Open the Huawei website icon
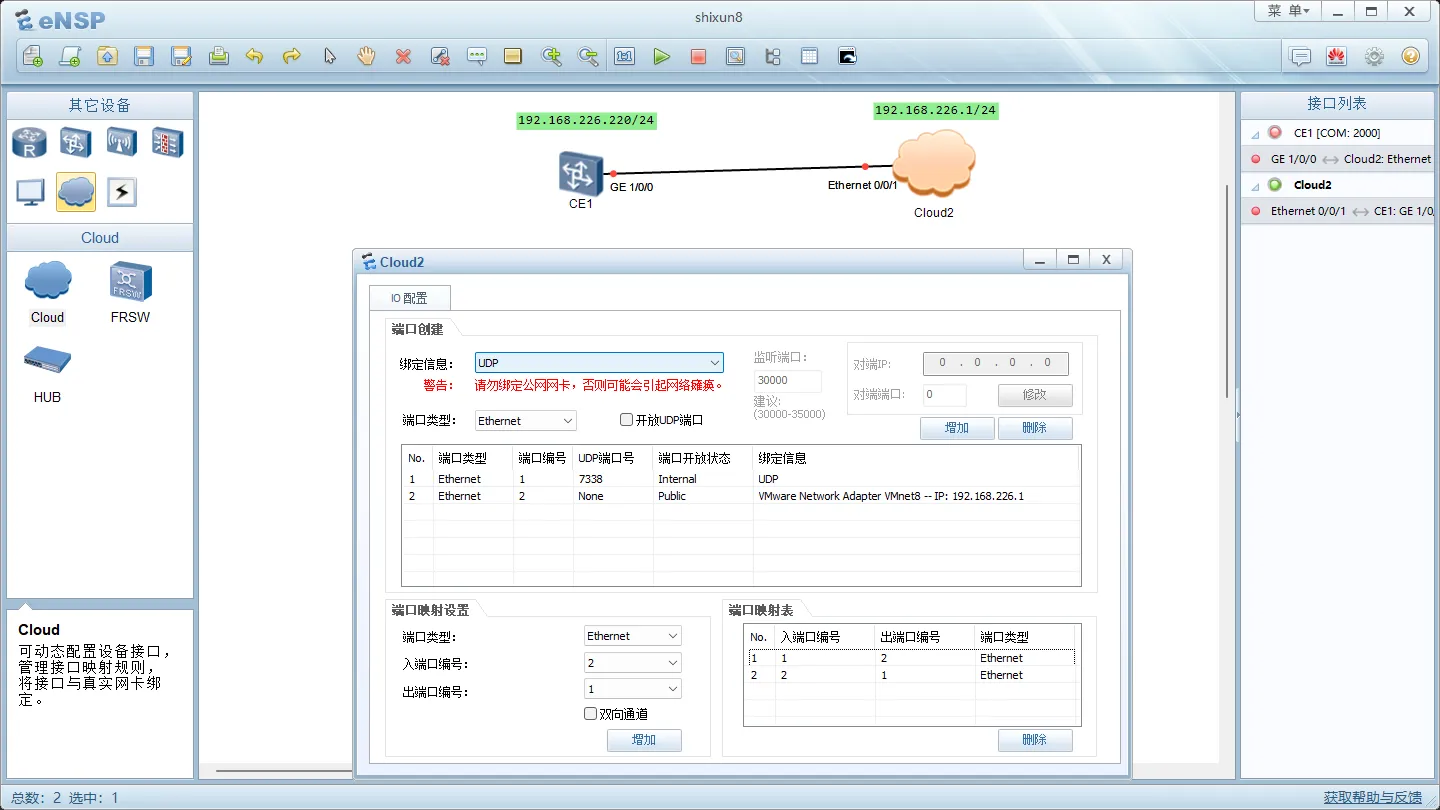 (1337, 56)
